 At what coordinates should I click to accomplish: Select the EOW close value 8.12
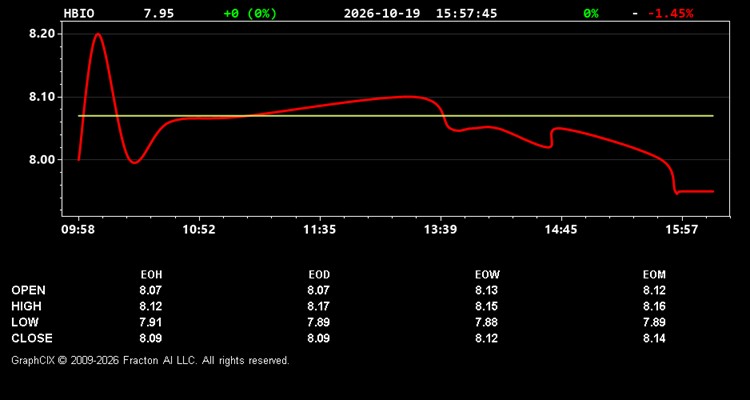pyautogui.click(x=486, y=338)
